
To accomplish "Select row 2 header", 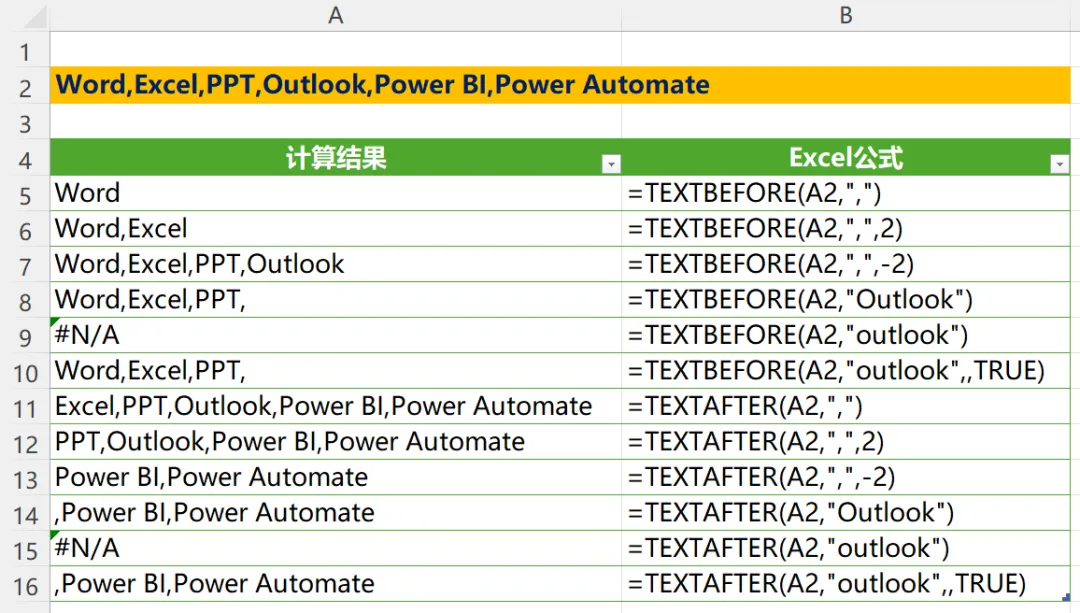I will (x=25, y=88).
